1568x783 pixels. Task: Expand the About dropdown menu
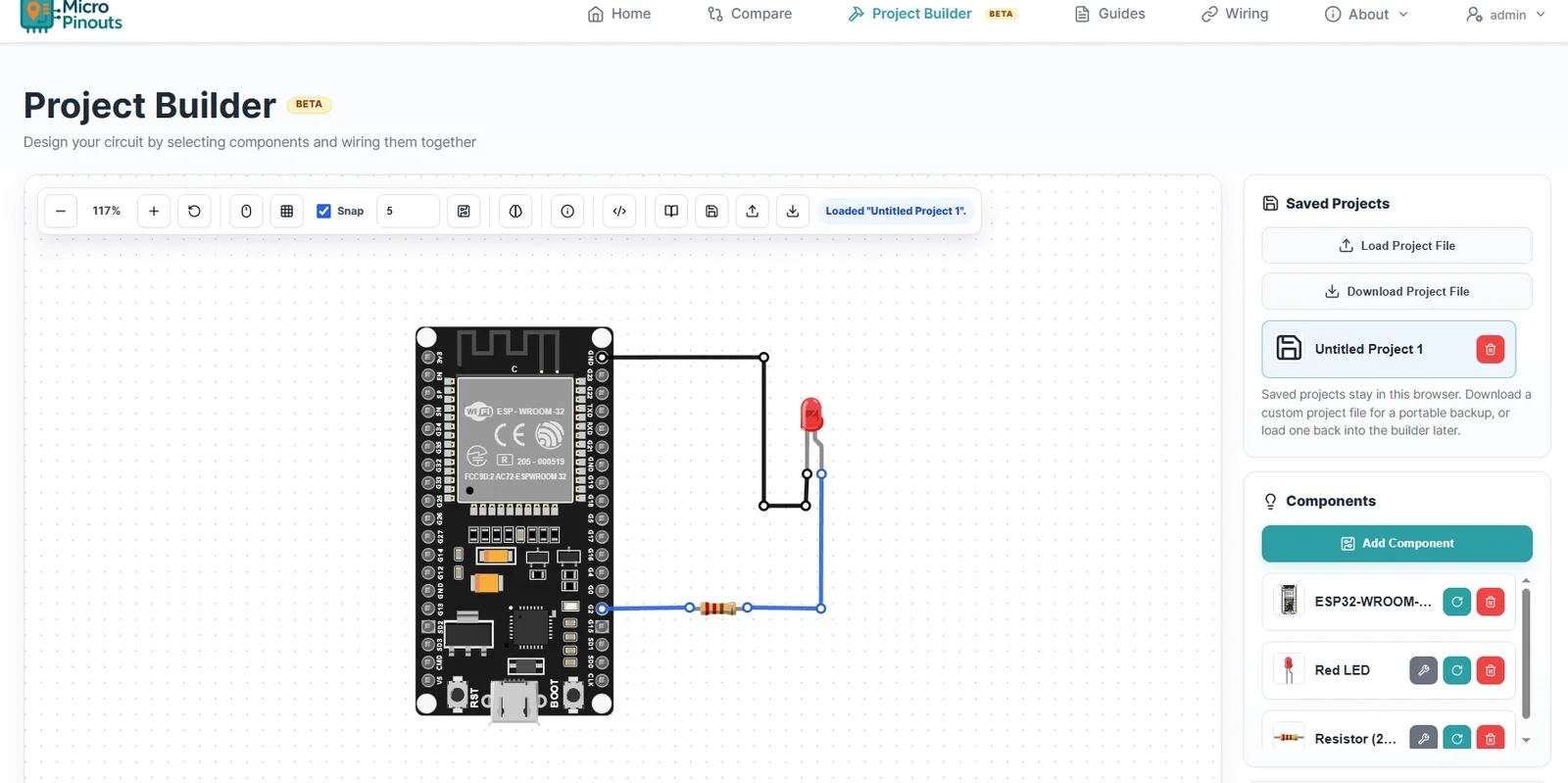coord(1366,14)
